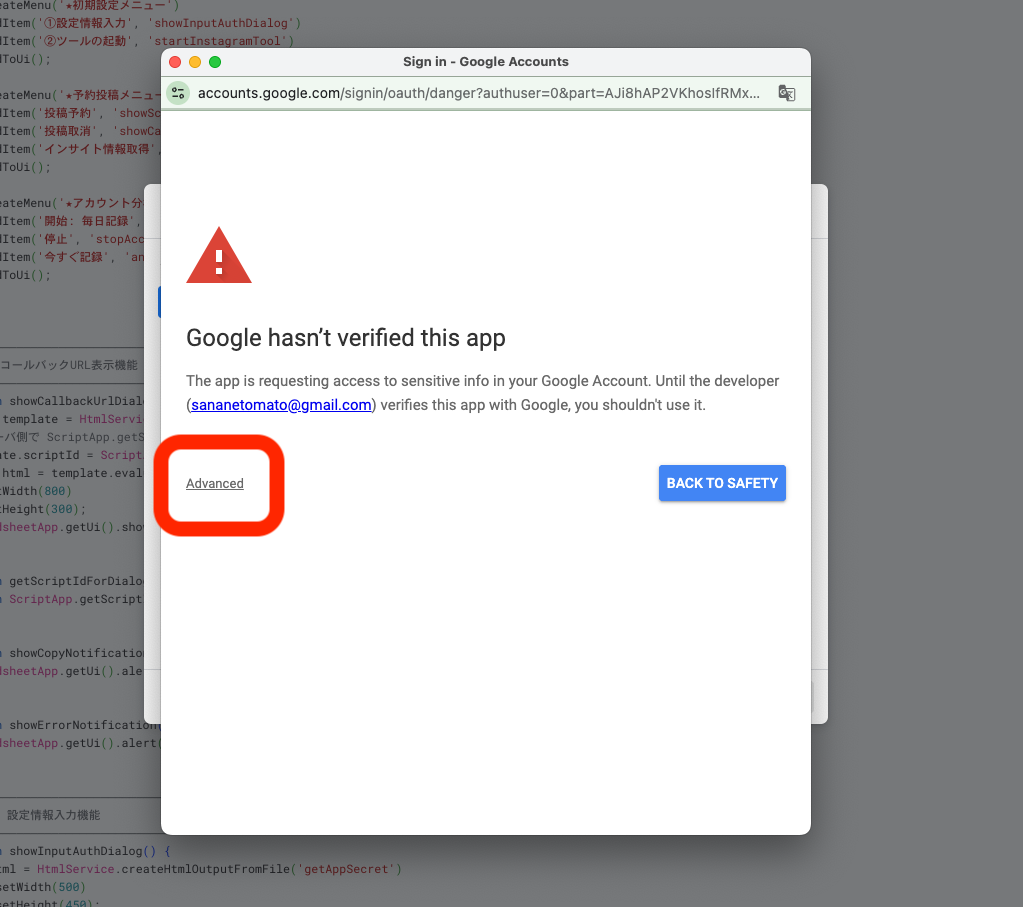
Task: Open site settings icon in address bar
Action: coord(178,93)
